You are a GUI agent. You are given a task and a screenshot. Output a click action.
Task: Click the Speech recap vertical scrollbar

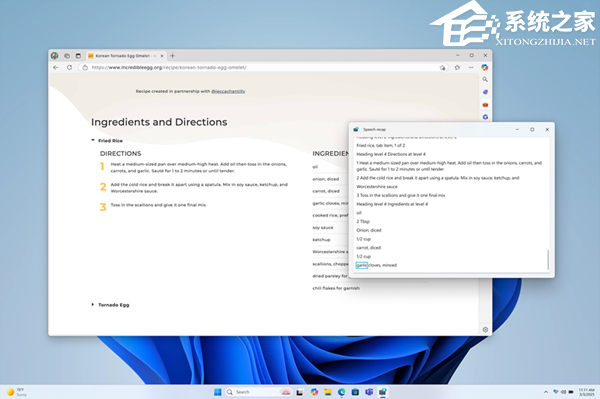pos(548,260)
